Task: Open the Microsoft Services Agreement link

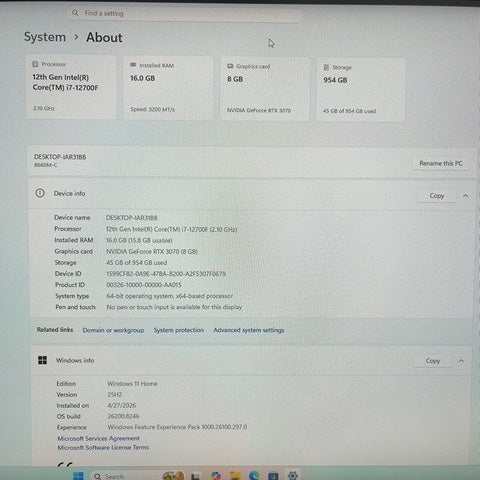Action: click(x=98, y=438)
